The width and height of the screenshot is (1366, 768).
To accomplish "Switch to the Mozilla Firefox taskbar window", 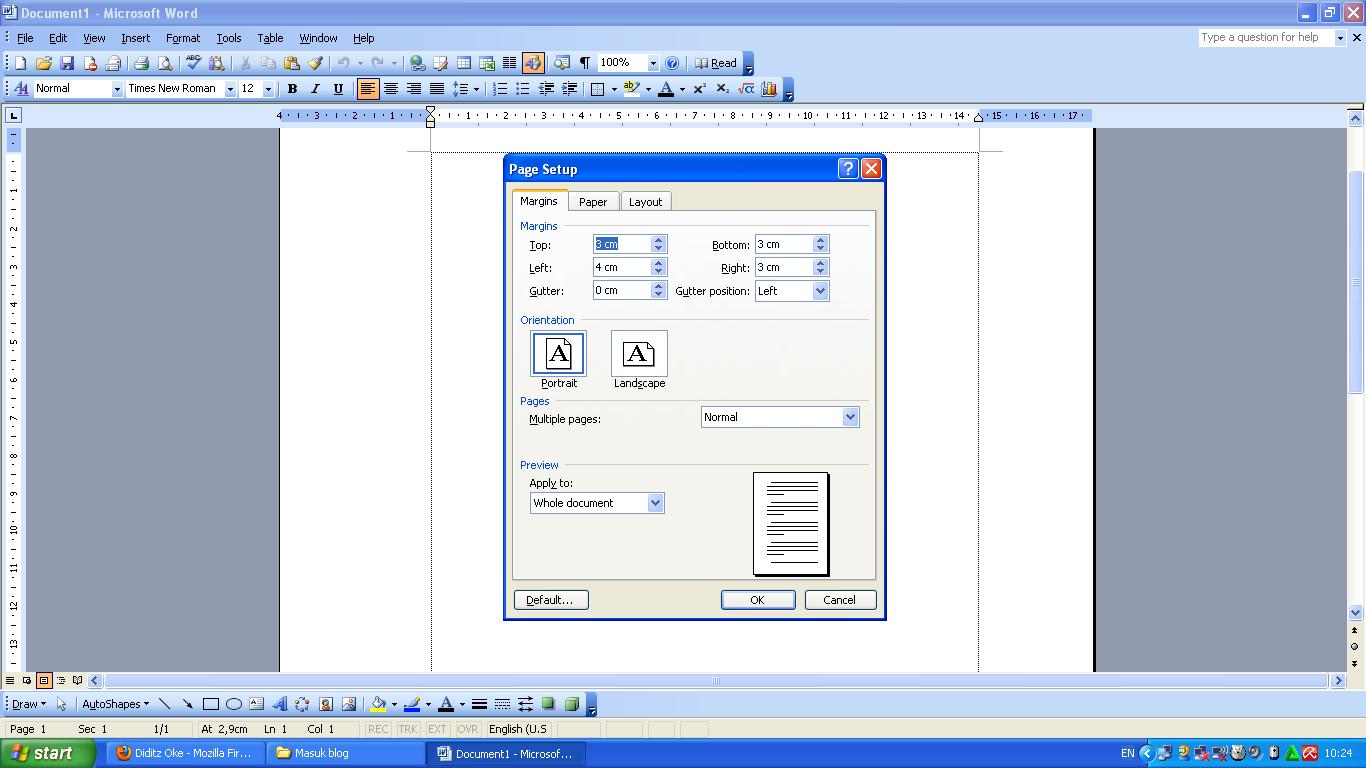I will click(186, 753).
